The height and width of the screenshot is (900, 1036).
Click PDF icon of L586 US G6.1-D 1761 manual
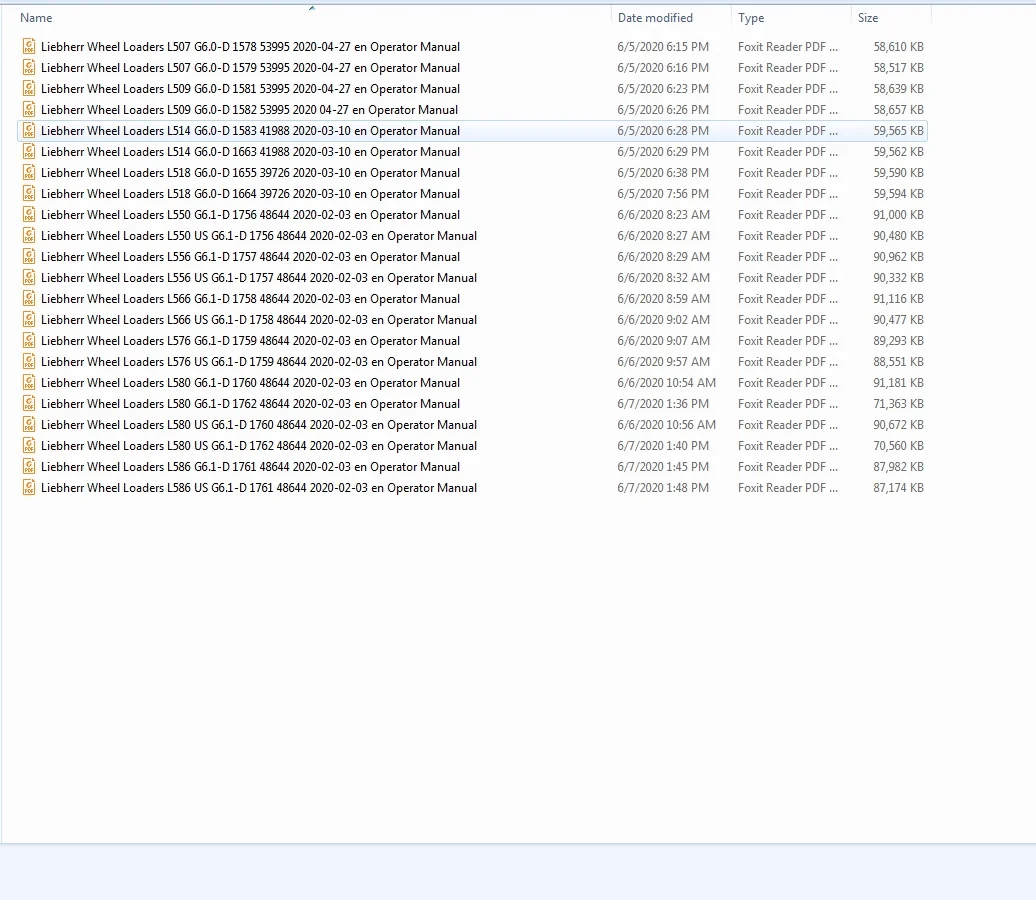tap(29, 487)
